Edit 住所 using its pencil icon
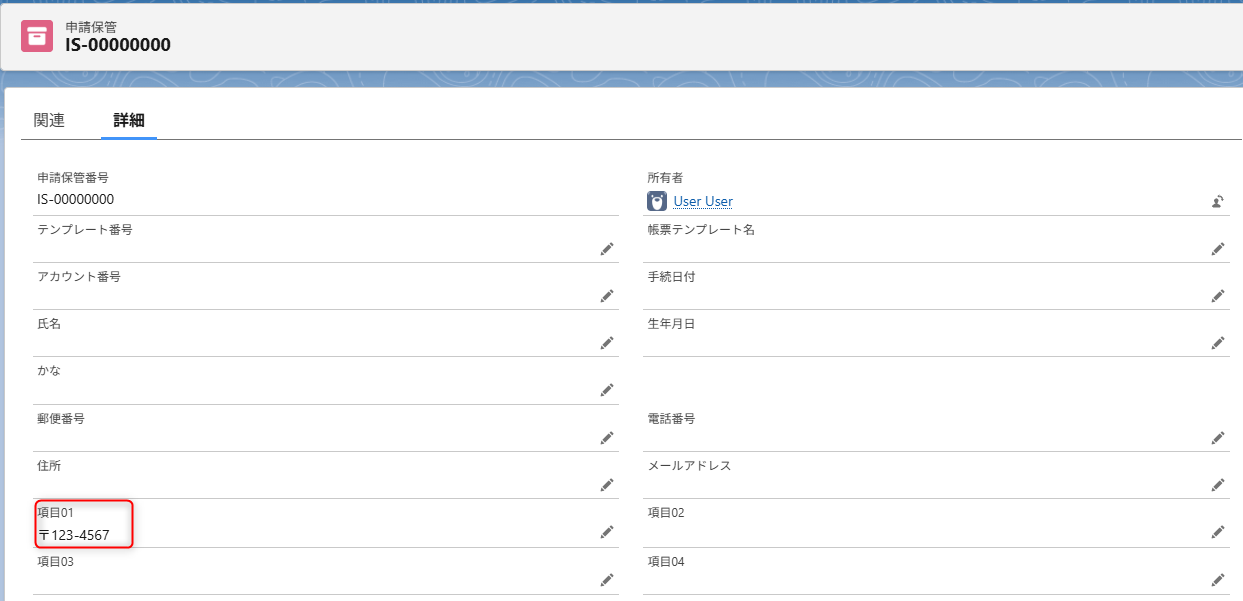The width and height of the screenshot is (1243, 601). pyautogui.click(x=606, y=485)
